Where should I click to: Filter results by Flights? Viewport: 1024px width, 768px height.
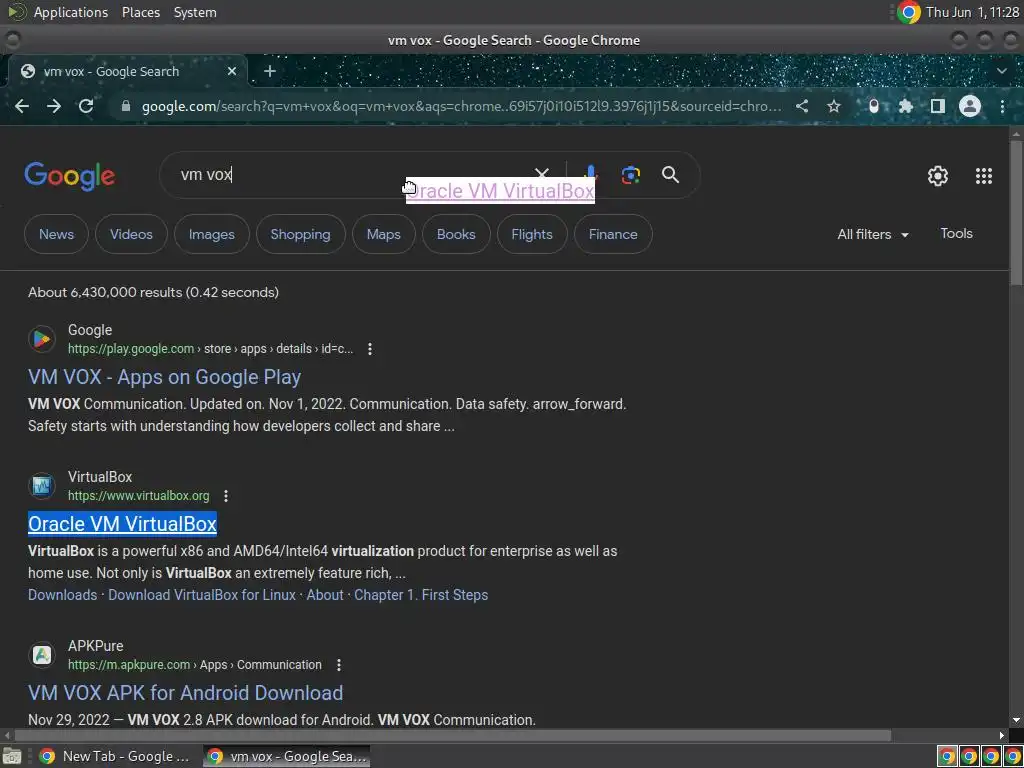tap(532, 234)
